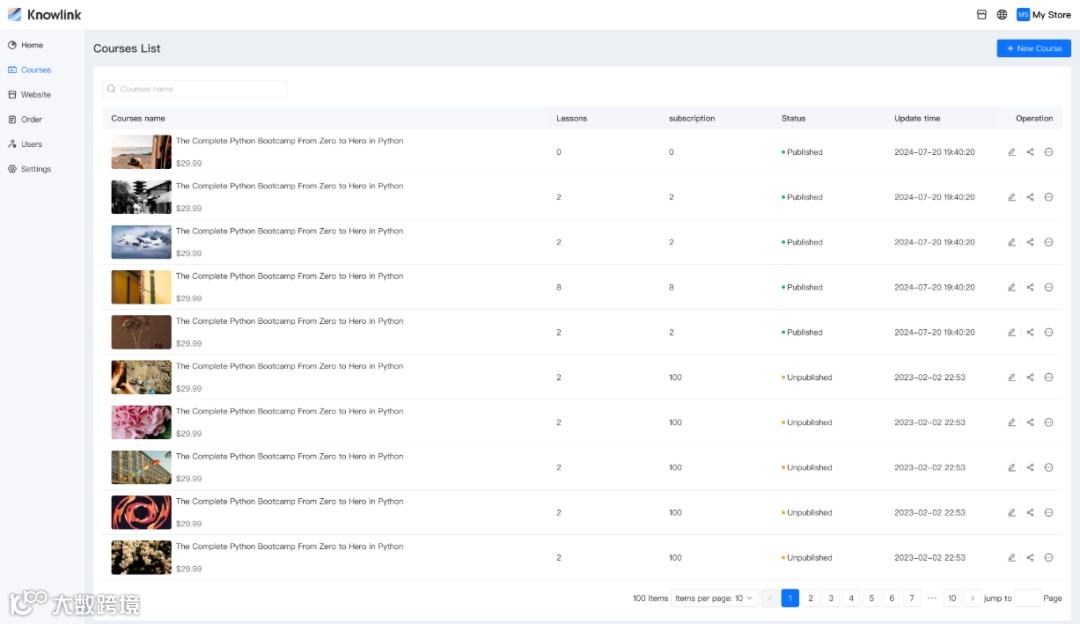Go to next page with the right arrow
1080x624 pixels.
click(972, 598)
